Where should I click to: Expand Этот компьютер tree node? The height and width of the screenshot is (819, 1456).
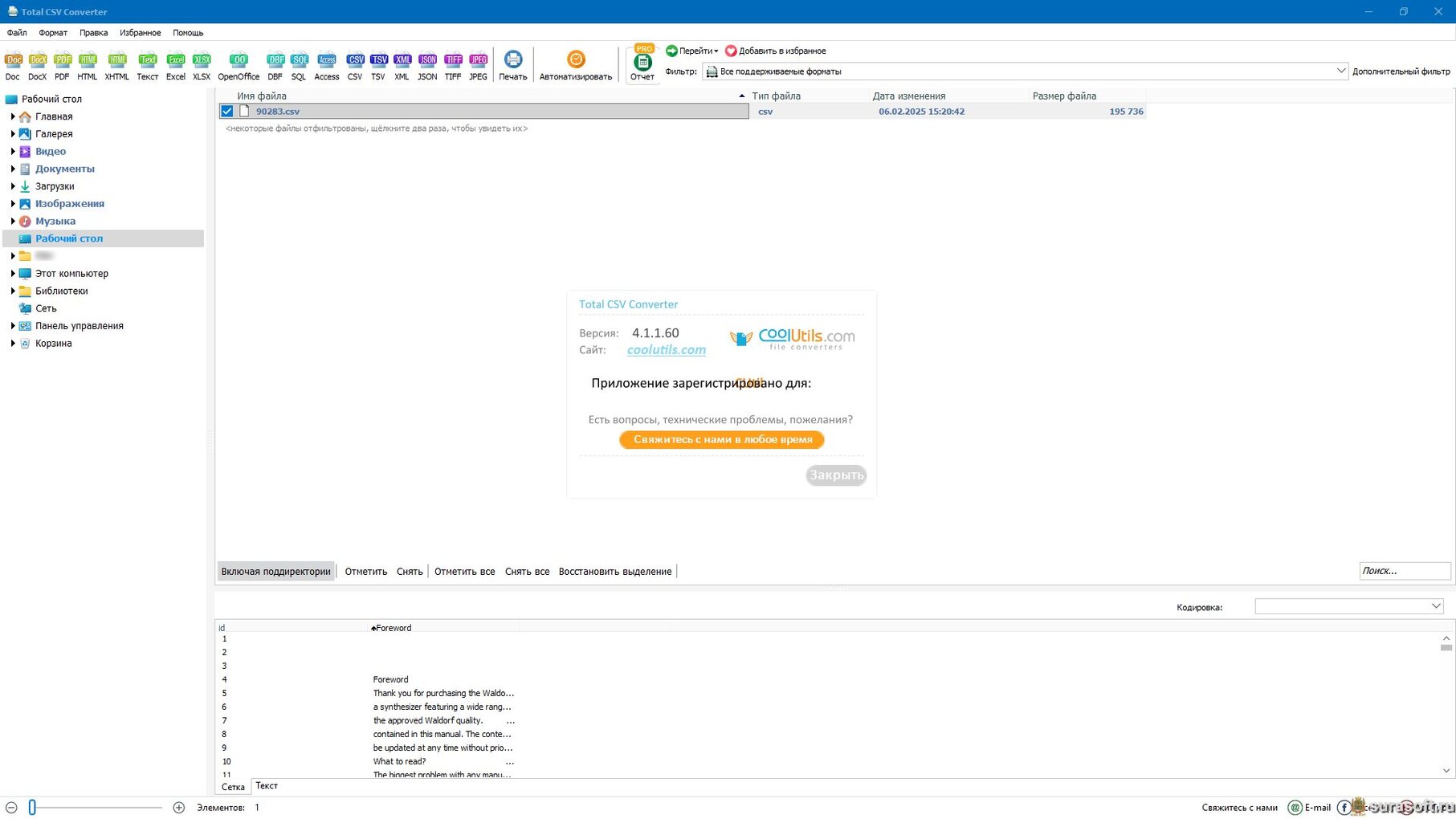13,274
